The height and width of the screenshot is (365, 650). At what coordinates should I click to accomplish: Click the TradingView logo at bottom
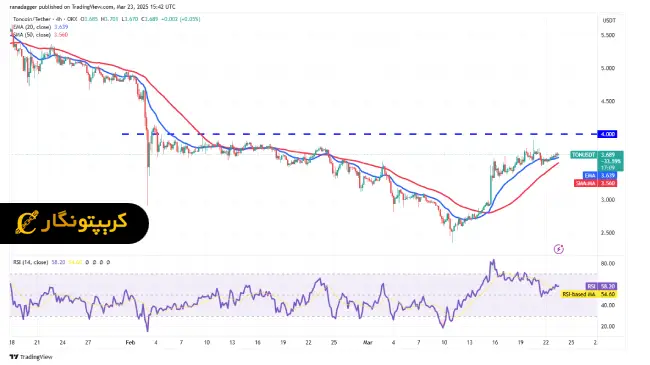[x=31, y=357]
